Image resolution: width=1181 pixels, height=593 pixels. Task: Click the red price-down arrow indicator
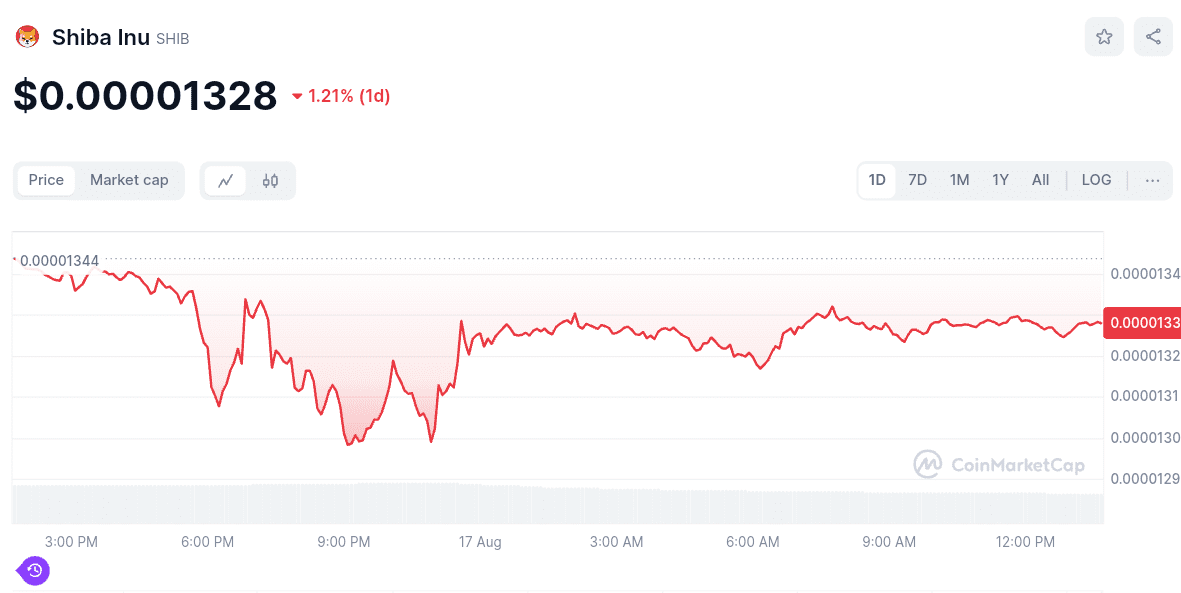coord(297,97)
